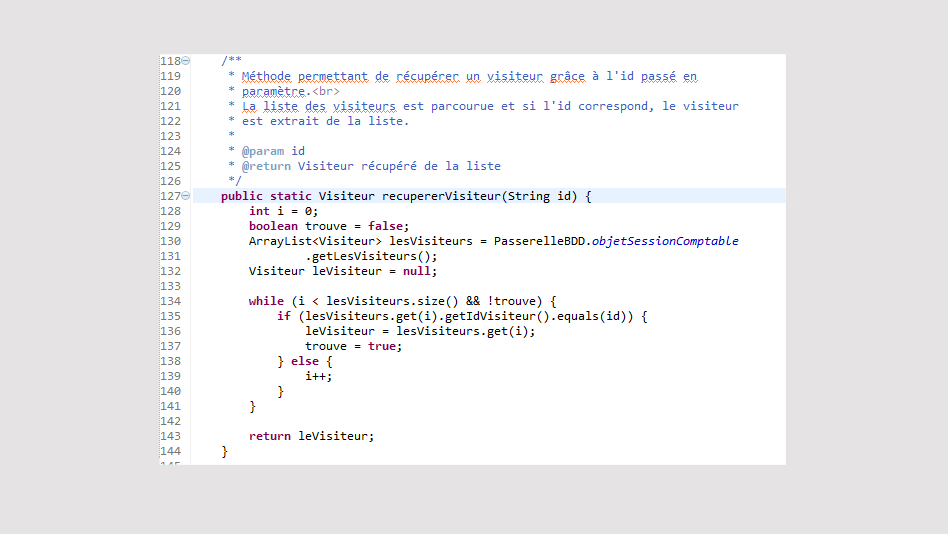Click the underlined word 'paramètre' in the comment
Image resolution: width=948 pixels, height=534 pixels.
pos(273,91)
